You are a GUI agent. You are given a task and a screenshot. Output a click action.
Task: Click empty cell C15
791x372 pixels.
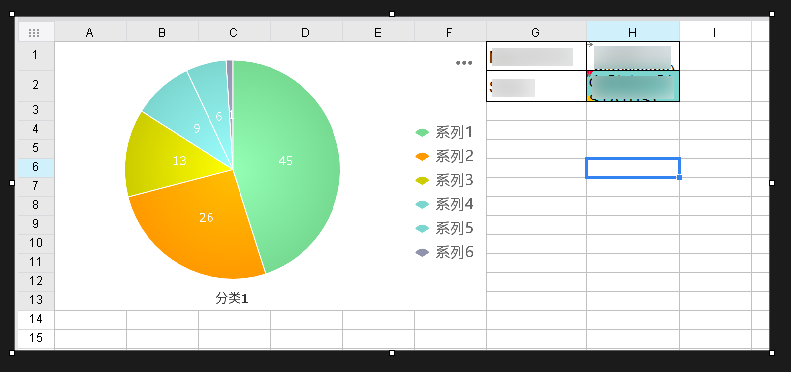[x=235, y=339]
